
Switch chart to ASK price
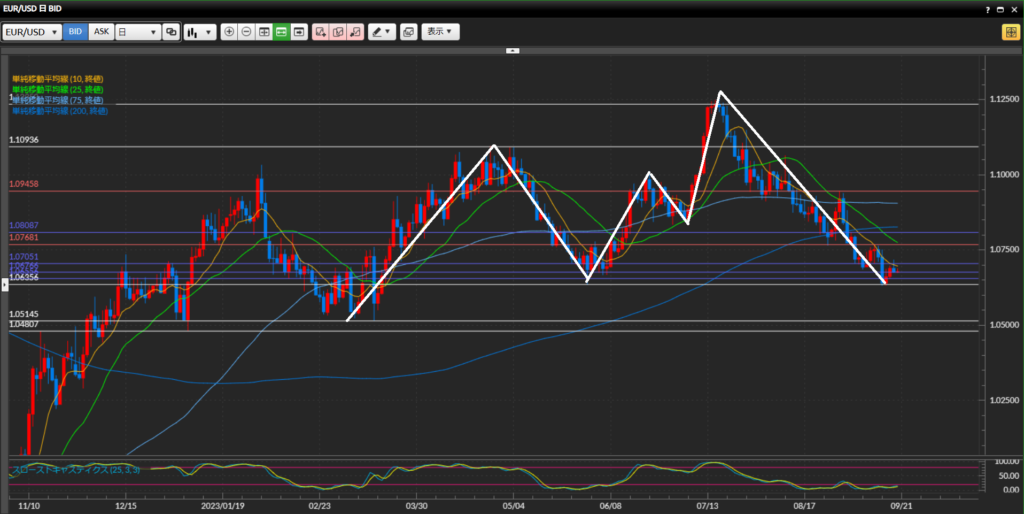(101, 32)
